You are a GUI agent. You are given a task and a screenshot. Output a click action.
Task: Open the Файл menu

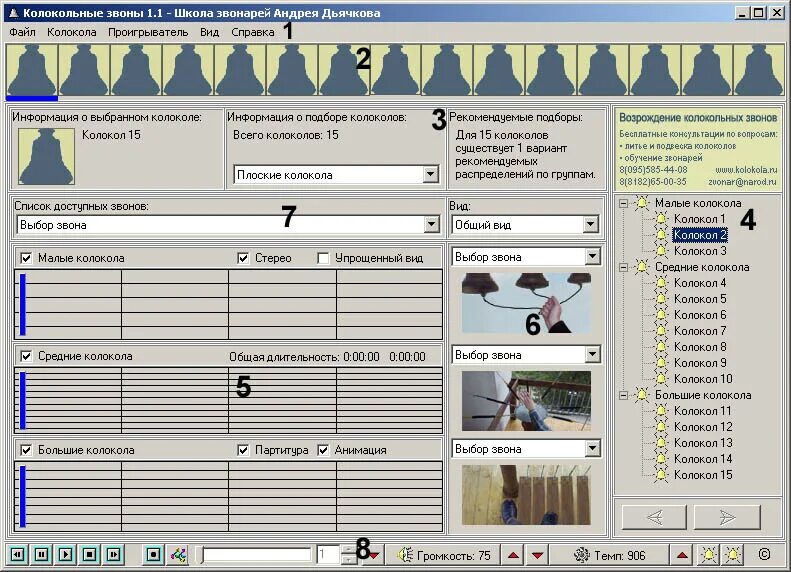(22, 32)
